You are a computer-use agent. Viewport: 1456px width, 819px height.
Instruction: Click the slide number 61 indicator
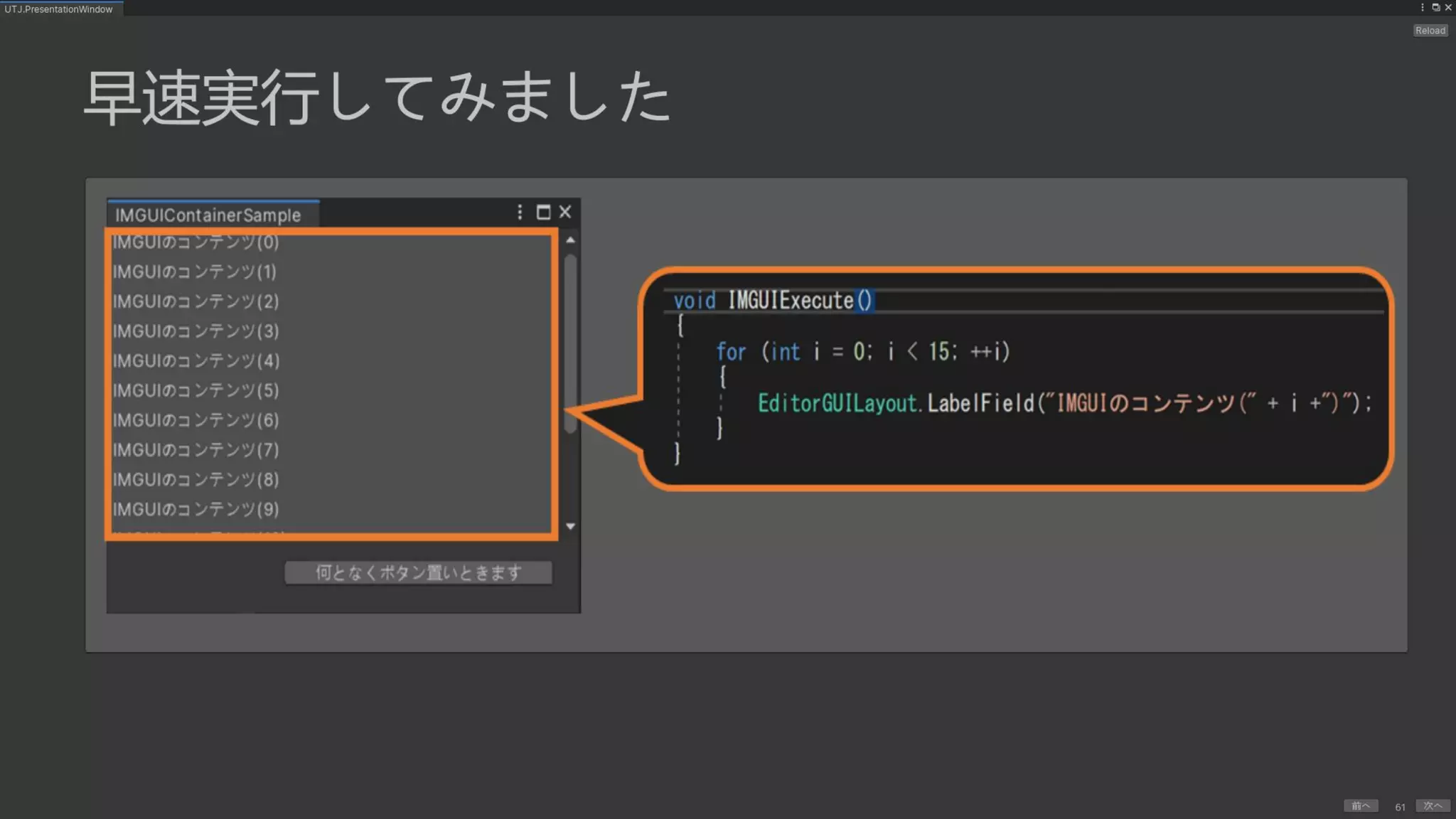1400,807
